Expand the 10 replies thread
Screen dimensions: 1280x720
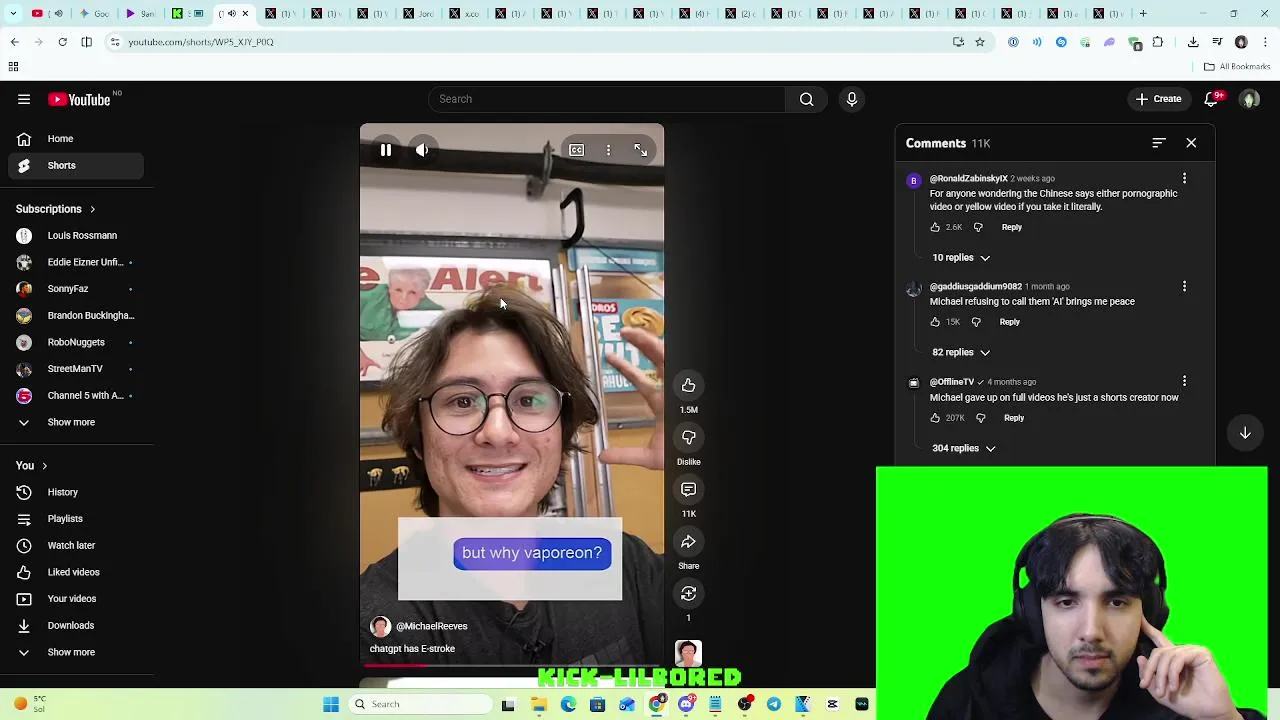[x=961, y=258]
